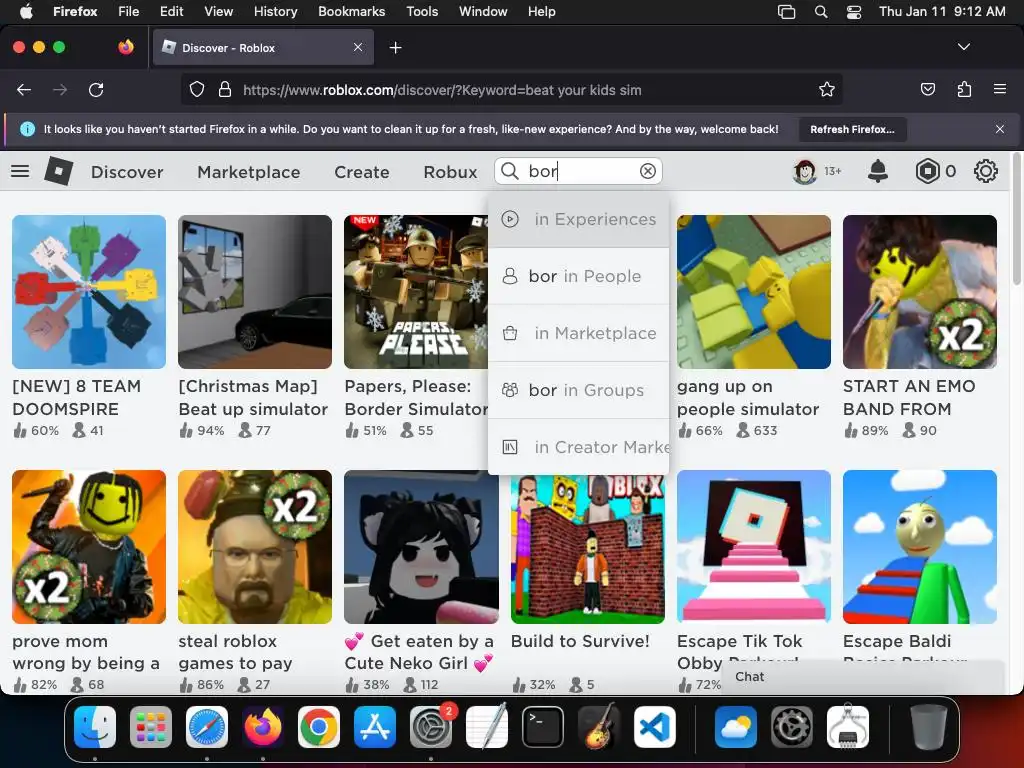
Task: Bookmark this page with the star icon
Action: [827, 89]
